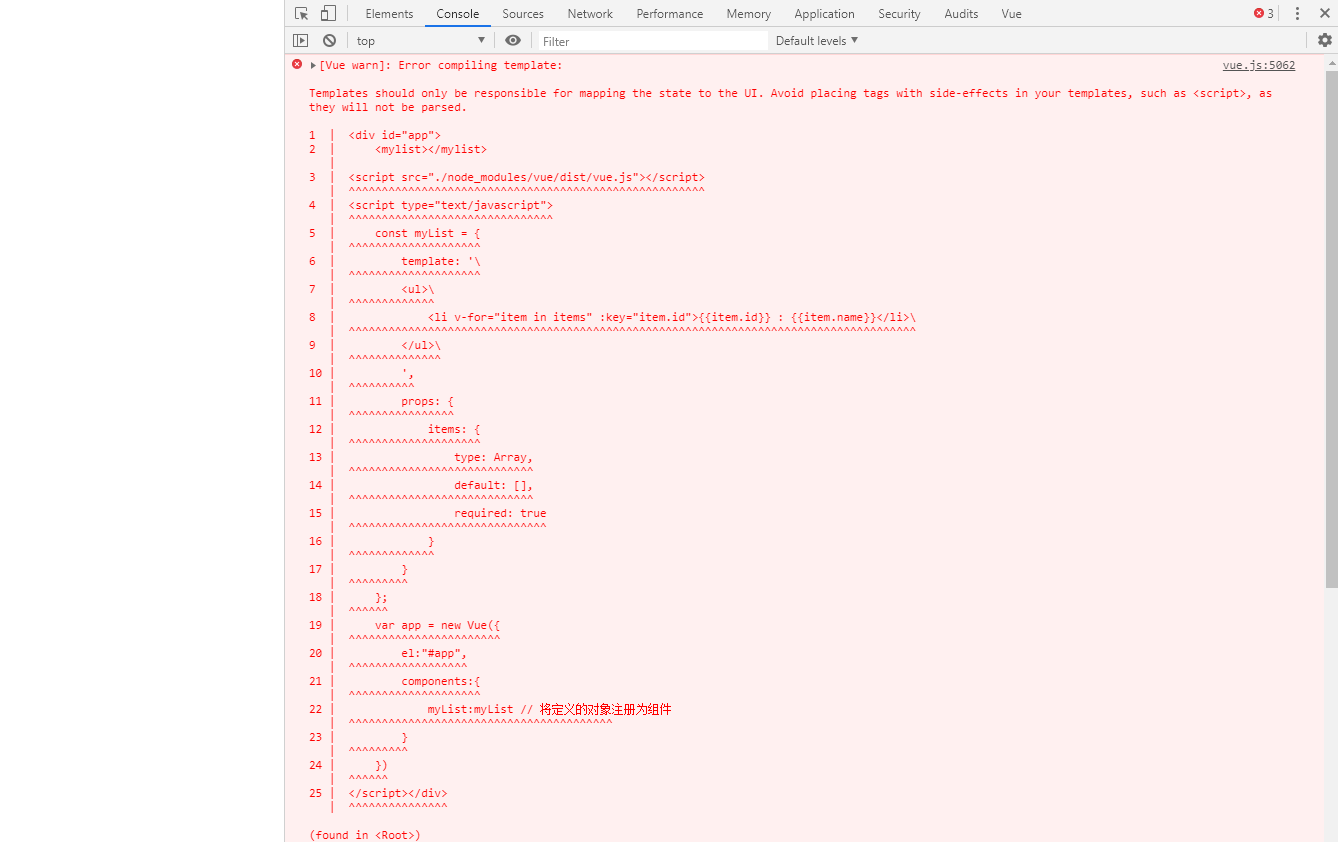This screenshot has height=842, width=1338.
Task: Click the 'const myList = {' line
Action: [428, 233]
